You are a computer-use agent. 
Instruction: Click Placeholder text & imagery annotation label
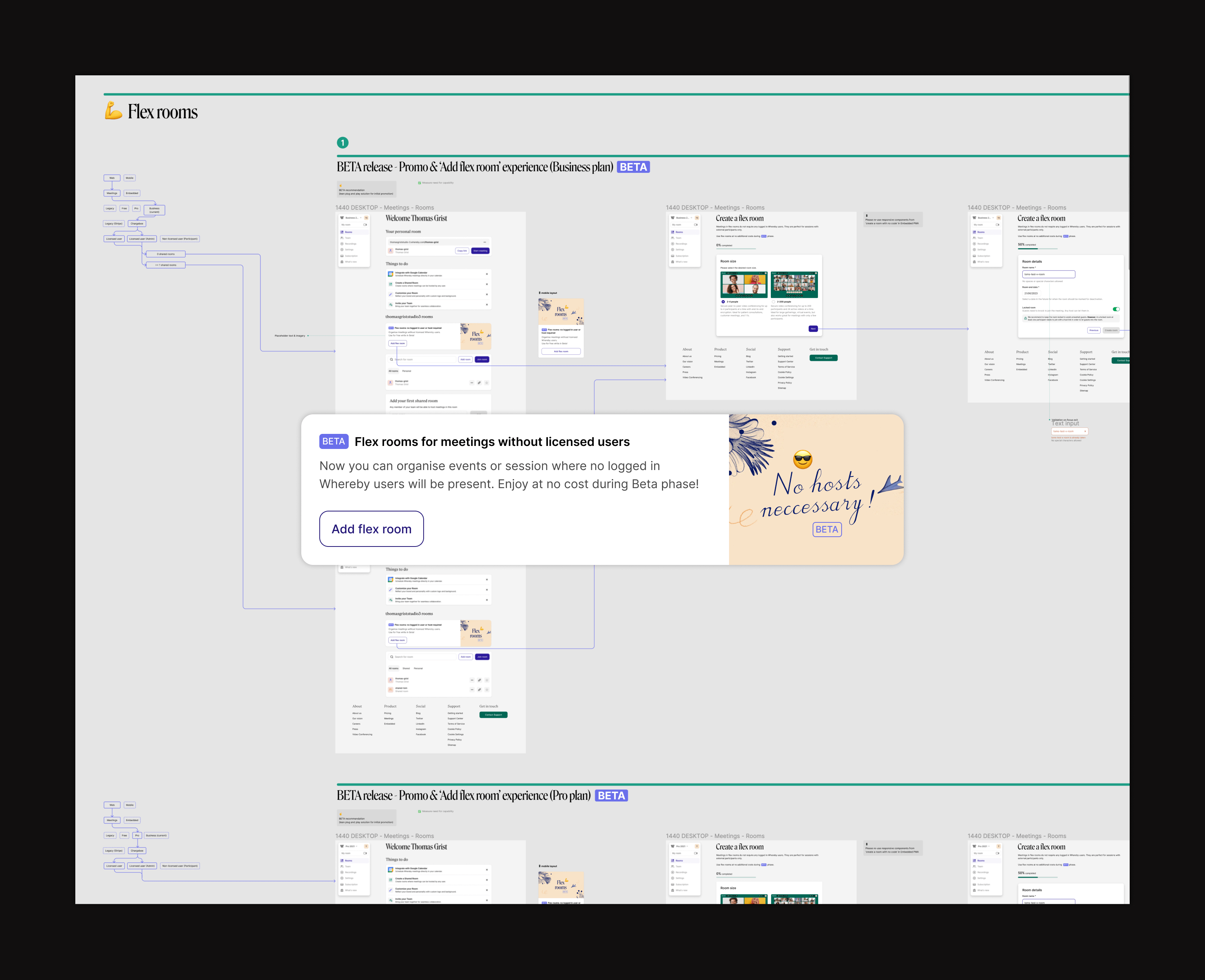pos(290,335)
